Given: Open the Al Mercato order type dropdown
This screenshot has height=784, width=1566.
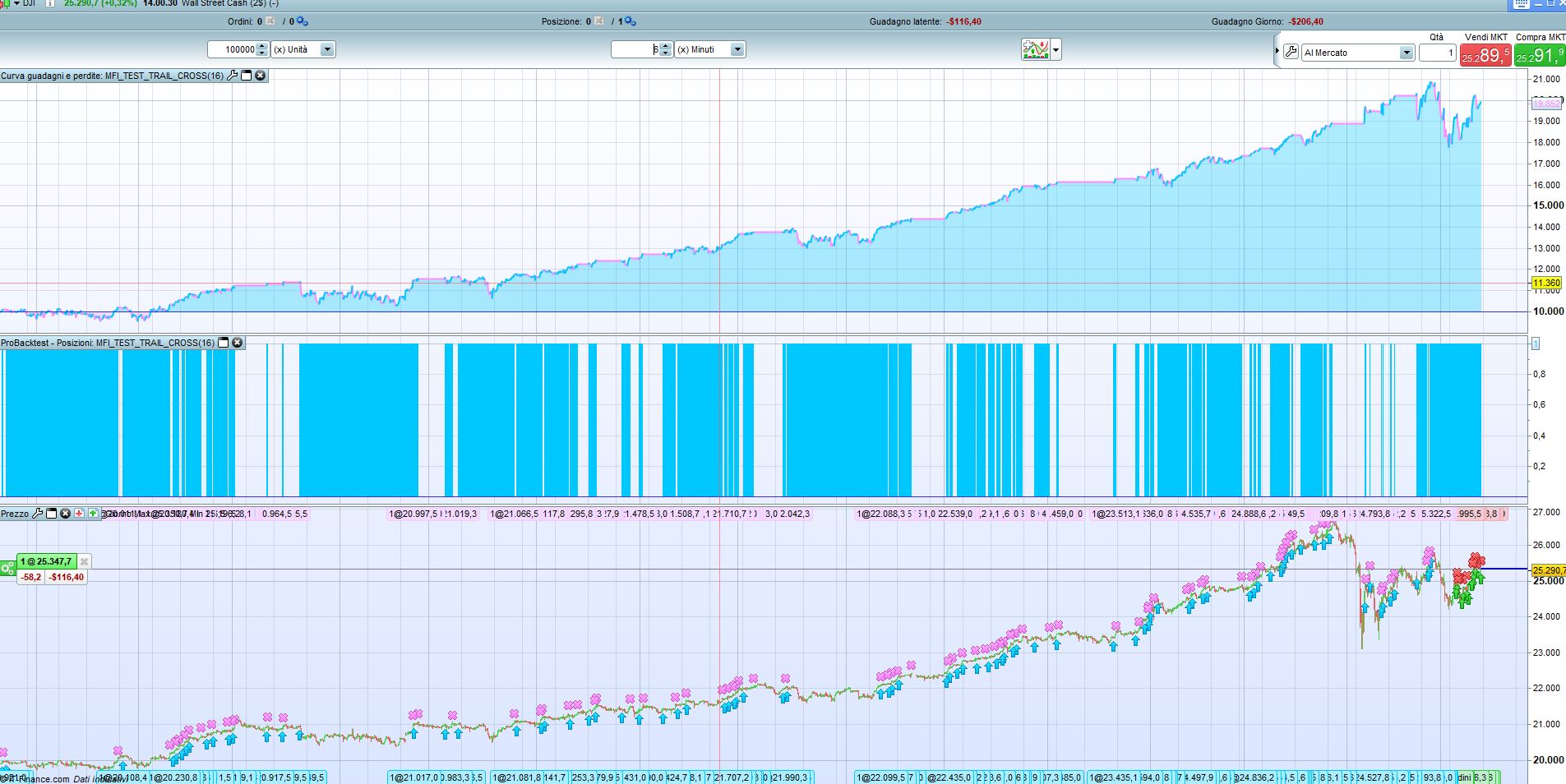Looking at the screenshot, I should (x=1406, y=53).
